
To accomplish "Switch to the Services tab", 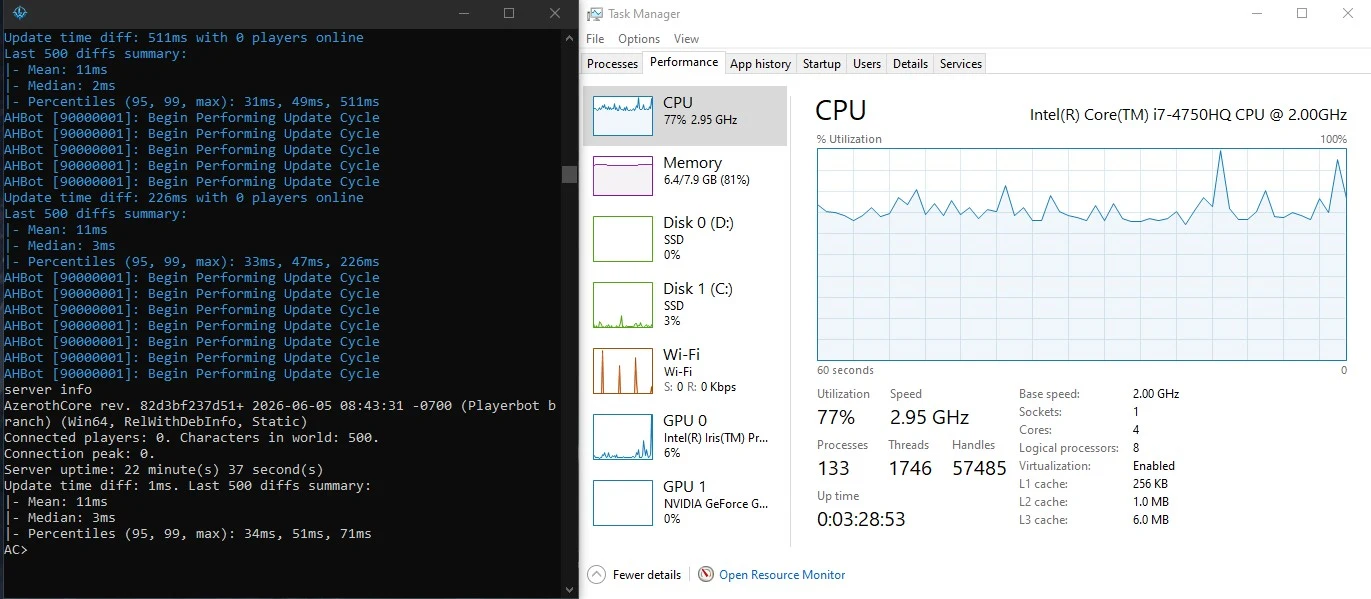I will (961, 64).
